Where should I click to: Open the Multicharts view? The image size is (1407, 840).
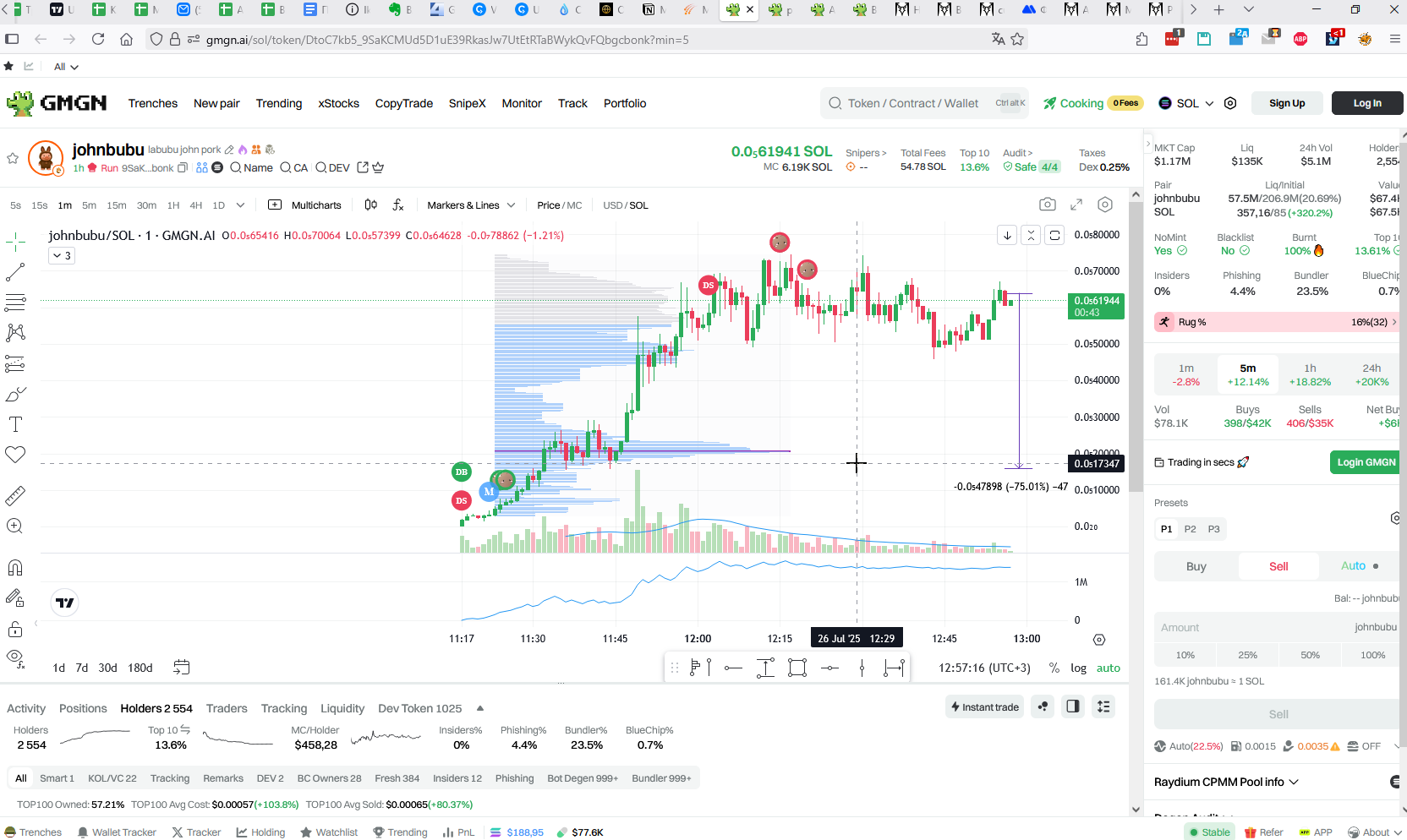click(x=304, y=205)
